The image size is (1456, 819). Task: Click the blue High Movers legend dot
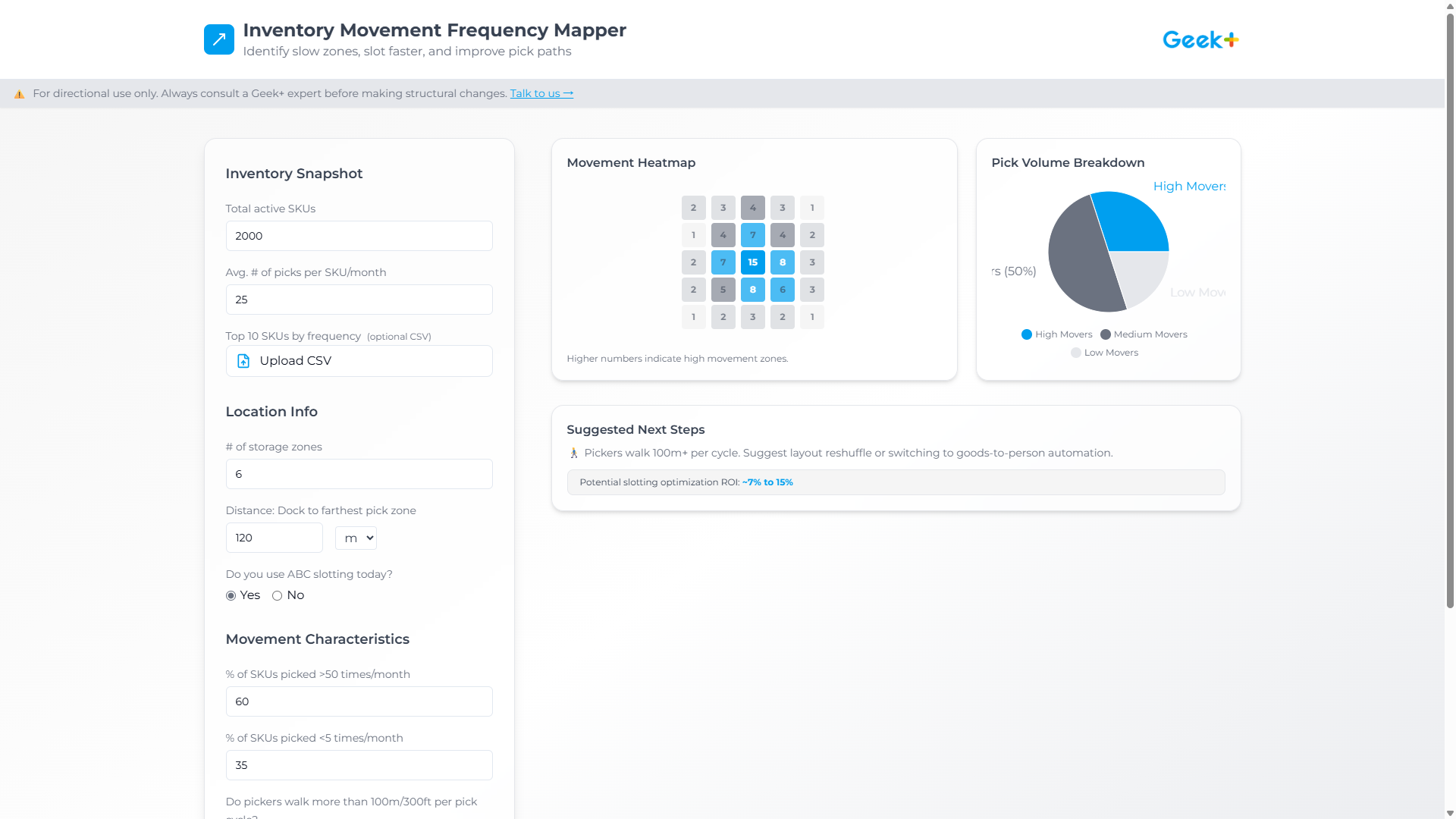(1025, 334)
